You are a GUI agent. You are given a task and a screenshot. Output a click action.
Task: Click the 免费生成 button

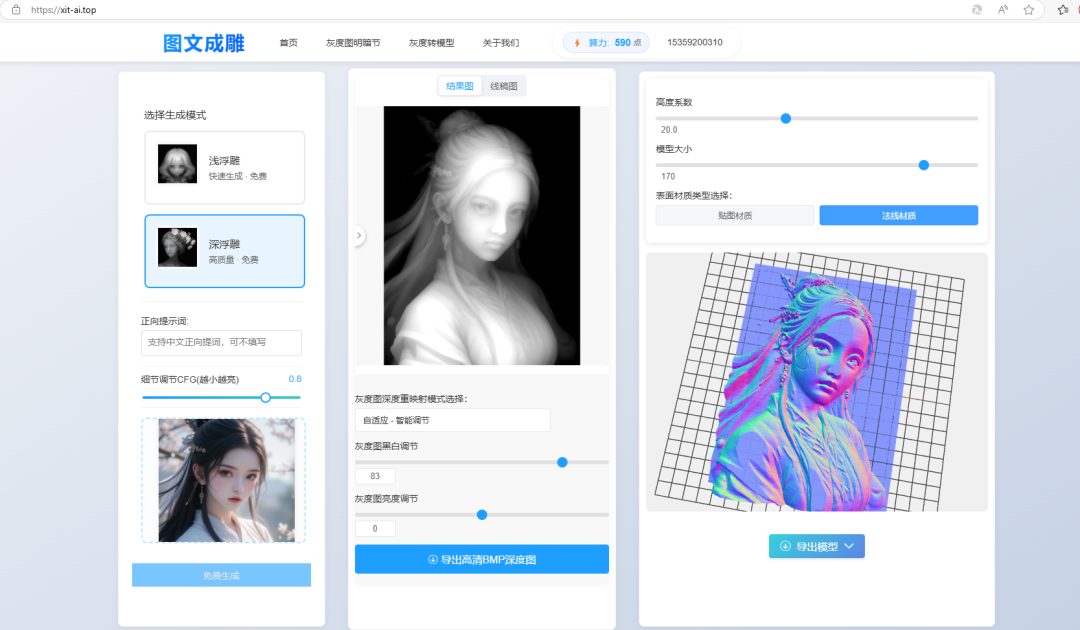pos(221,575)
